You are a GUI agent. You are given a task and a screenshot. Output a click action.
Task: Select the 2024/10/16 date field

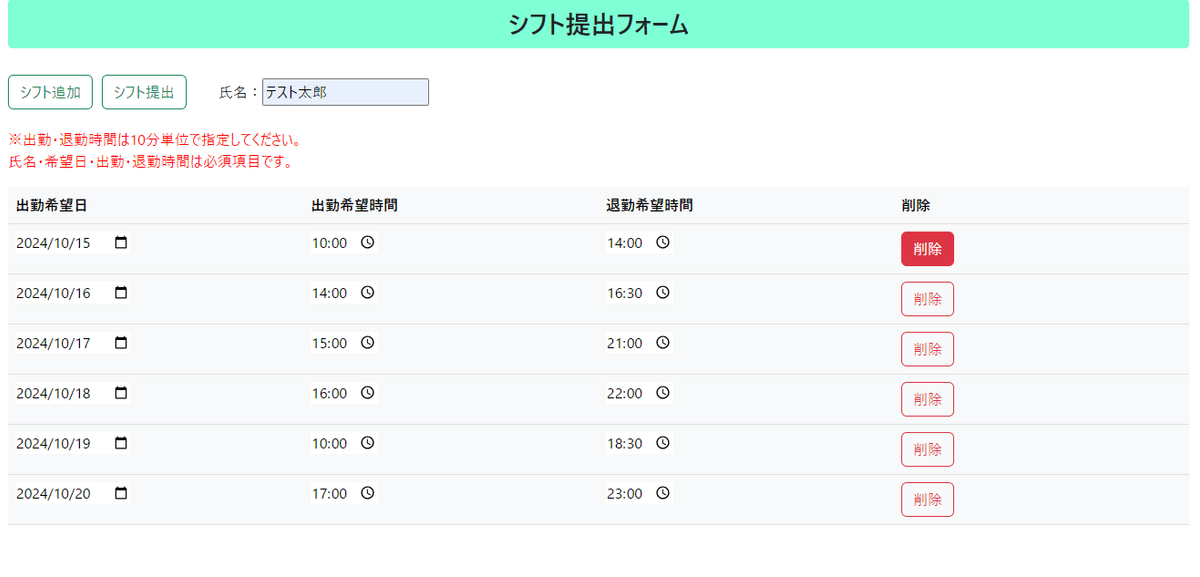point(73,293)
